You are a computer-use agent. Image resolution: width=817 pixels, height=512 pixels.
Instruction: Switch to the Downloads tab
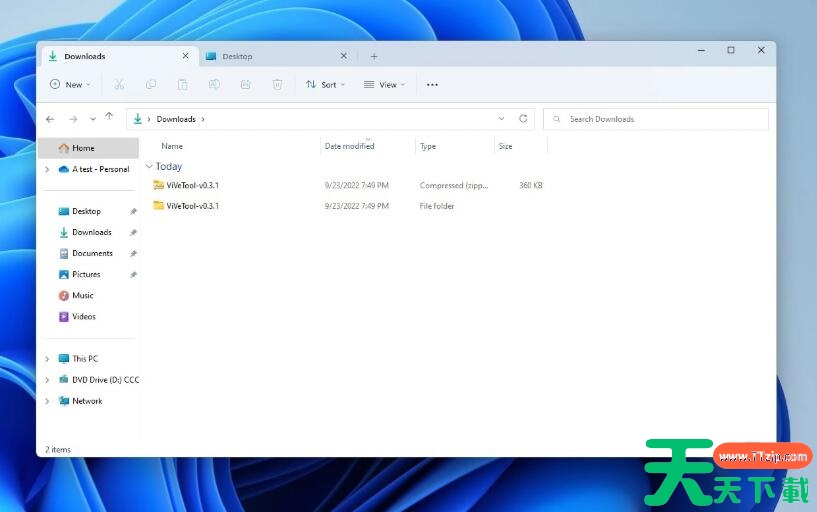(120, 56)
